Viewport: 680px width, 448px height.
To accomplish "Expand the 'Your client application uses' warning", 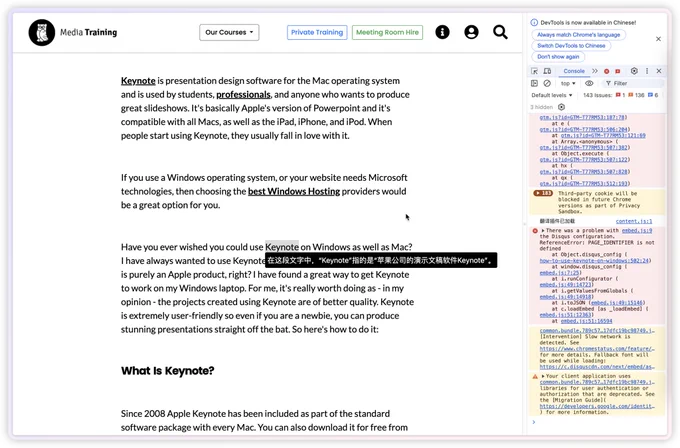I will (543, 376).
